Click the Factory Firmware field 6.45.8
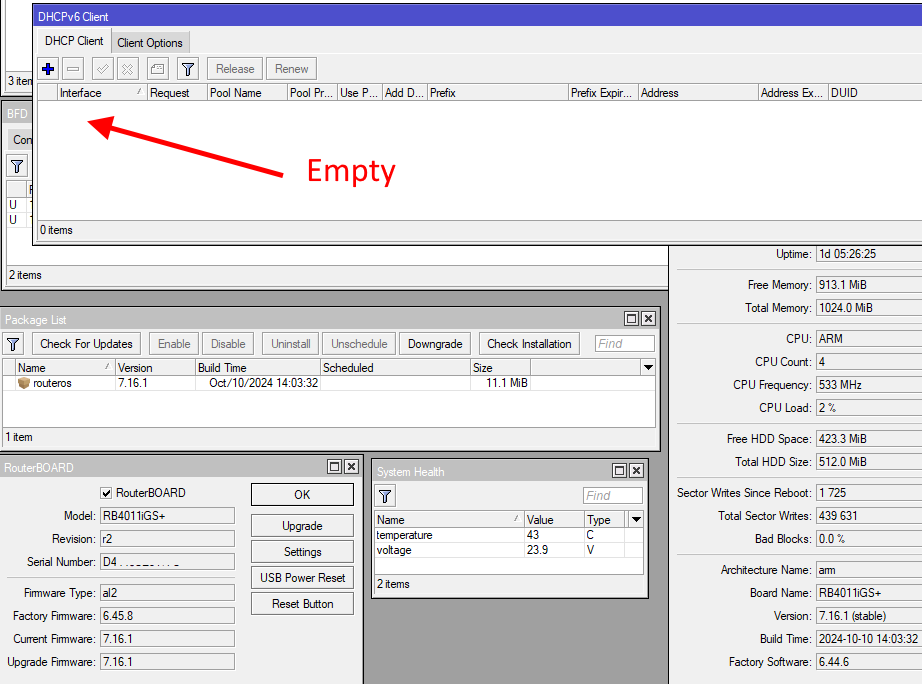Viewport: 922px width, 684px height. 167,616
